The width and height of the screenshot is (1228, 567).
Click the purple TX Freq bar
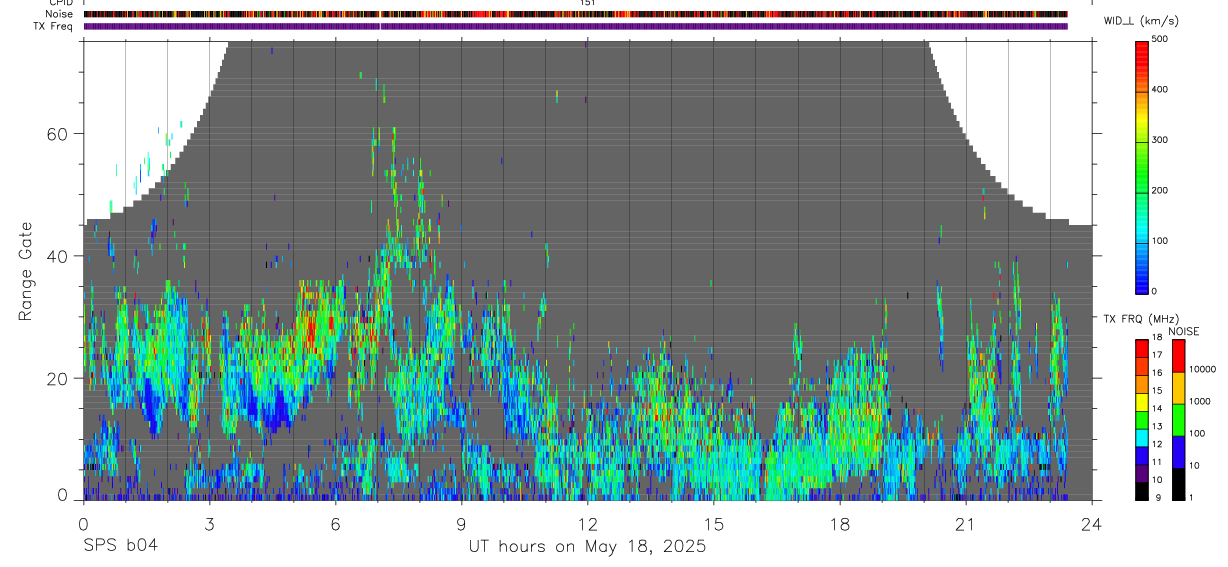coord(575,26)
